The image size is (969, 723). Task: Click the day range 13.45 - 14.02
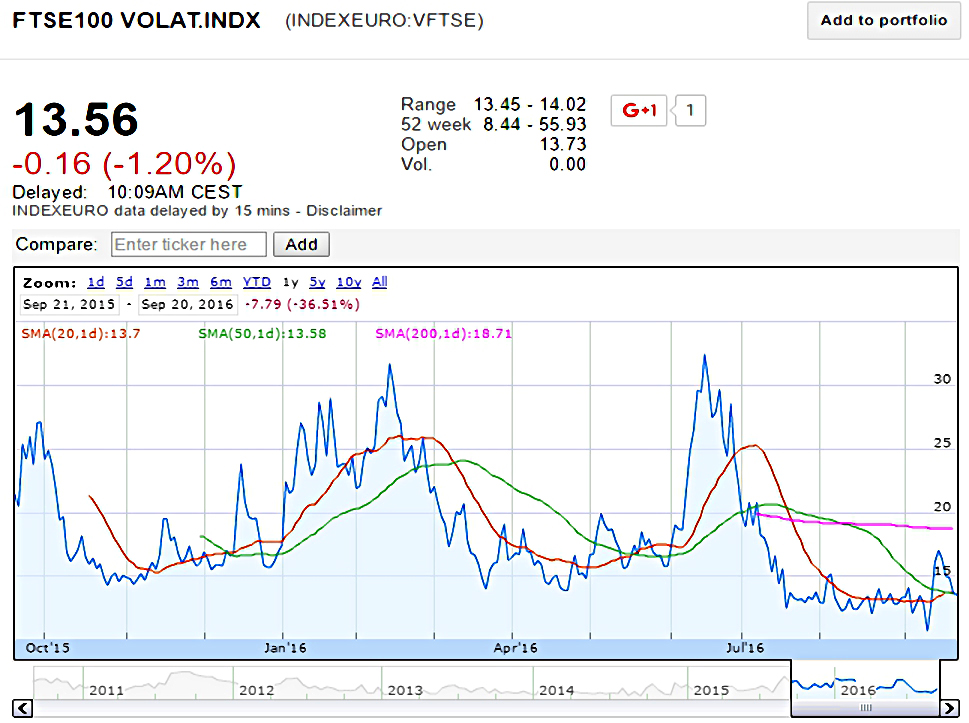pyautogui.click(x=530, y=104)
